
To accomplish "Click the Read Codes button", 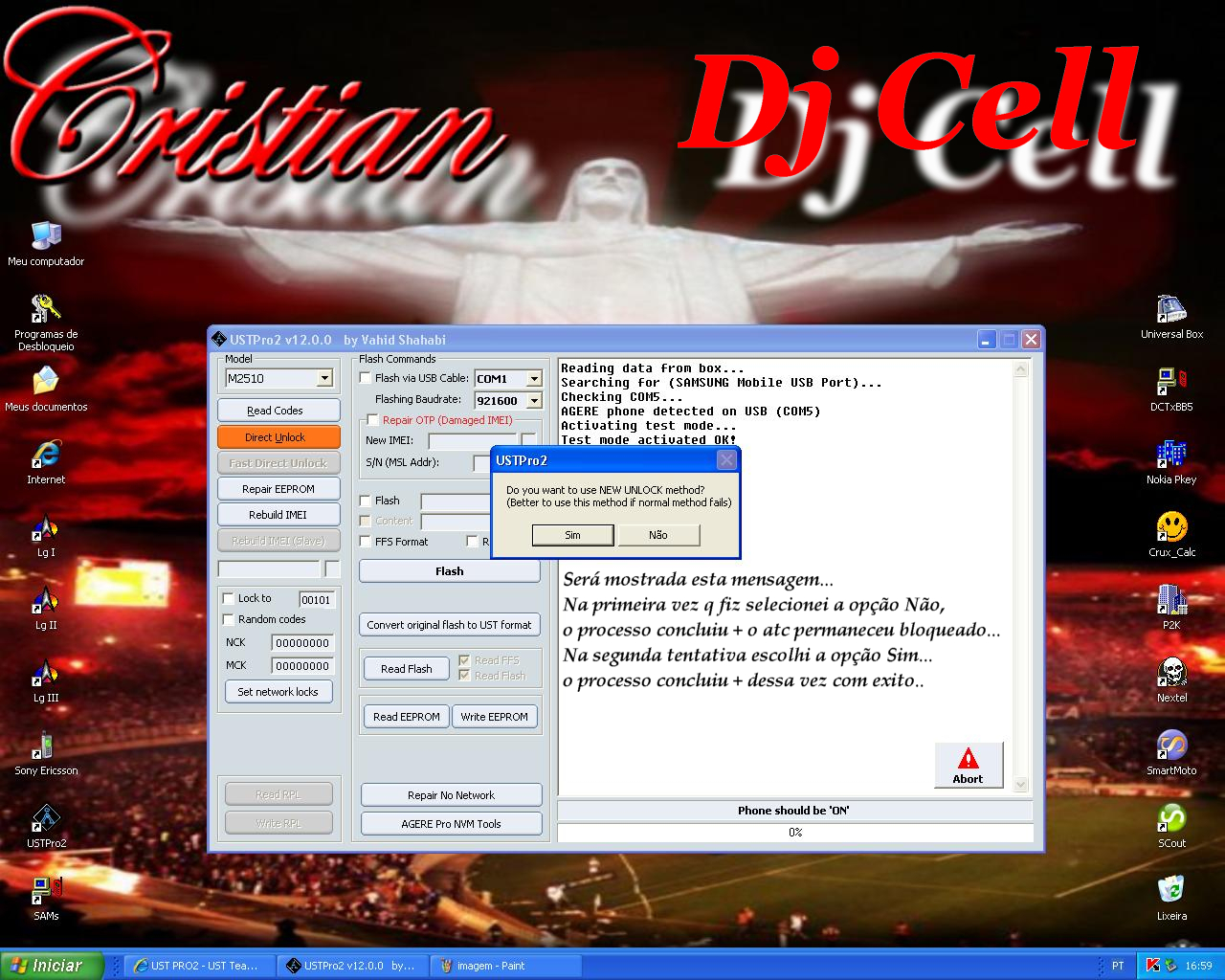I will [278, 411].
